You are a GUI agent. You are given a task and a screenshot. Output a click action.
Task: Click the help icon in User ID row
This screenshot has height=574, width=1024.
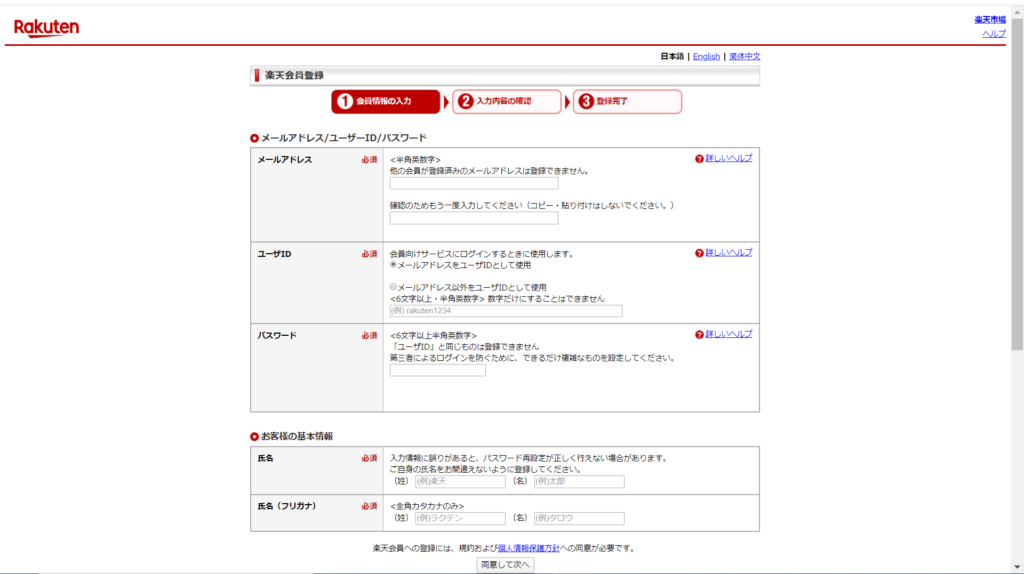(x=699, y=253)
